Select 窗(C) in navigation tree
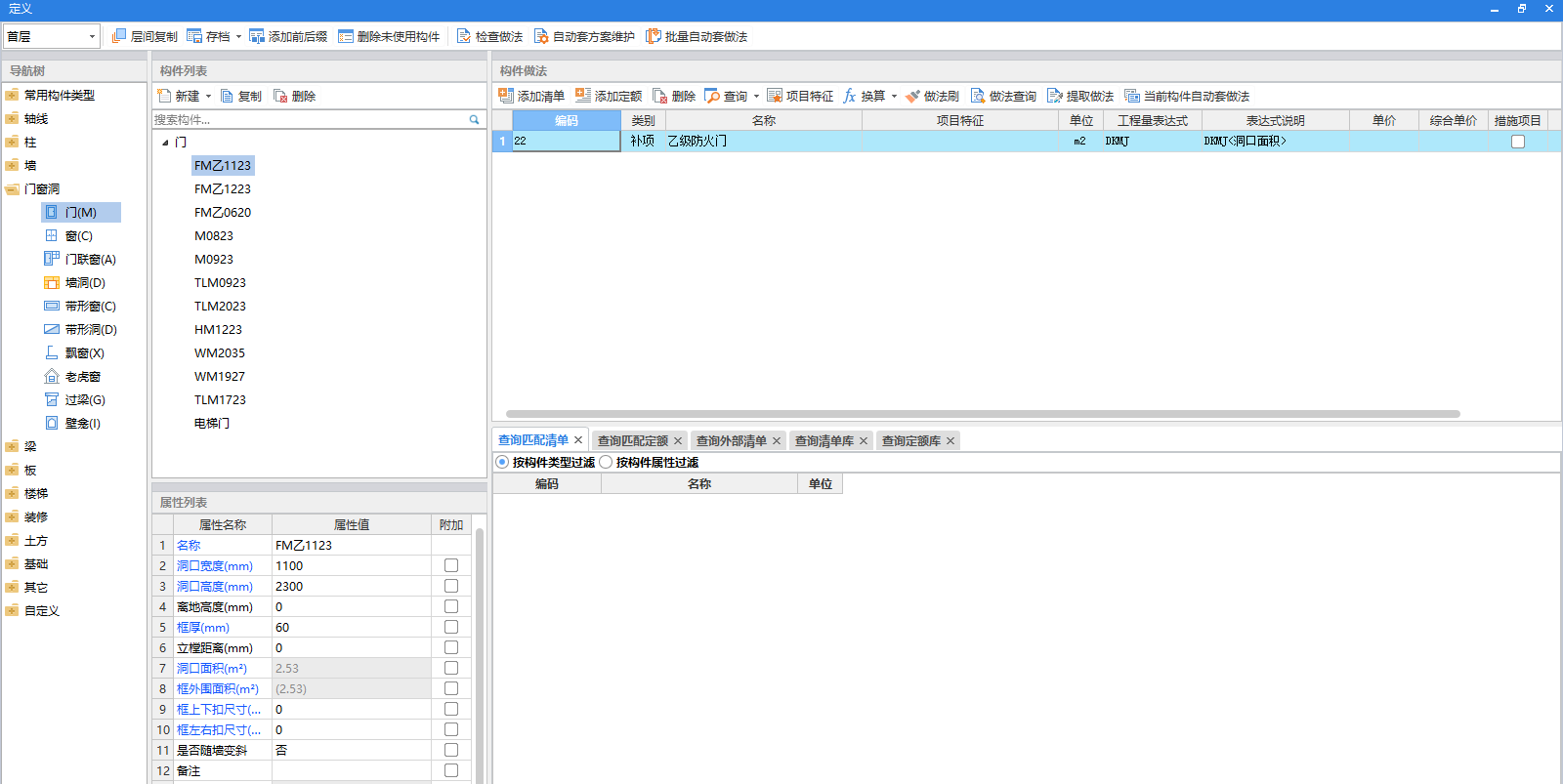This screenshot has width=1563, height=784. [x=78, y=235]
